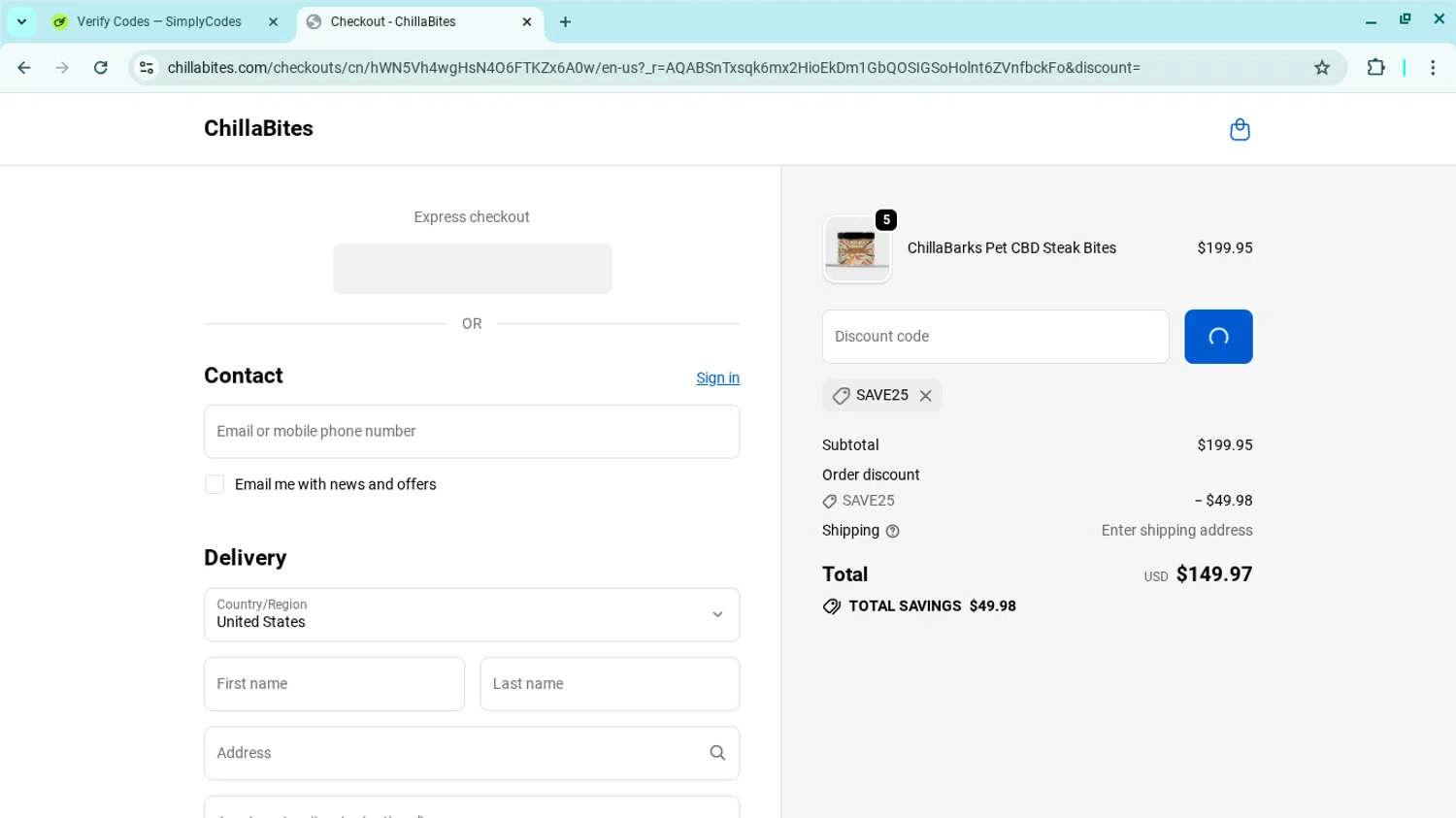Open the shopping bag cart icon

(x=1240, y=129)
